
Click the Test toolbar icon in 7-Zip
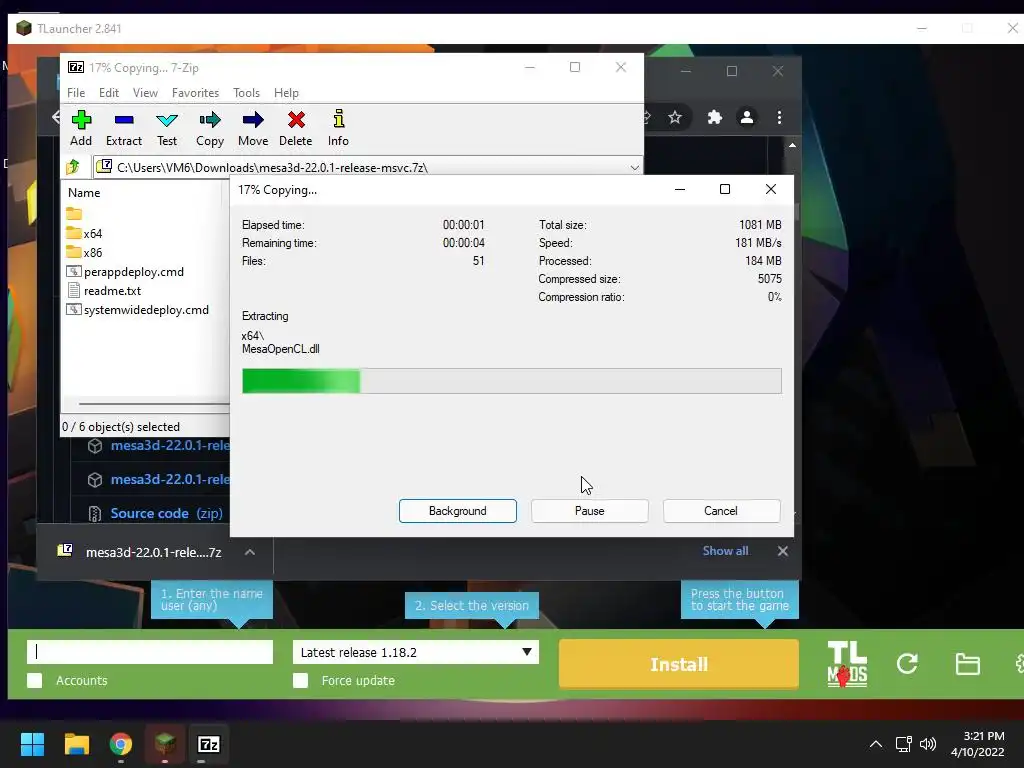[167, 128]
